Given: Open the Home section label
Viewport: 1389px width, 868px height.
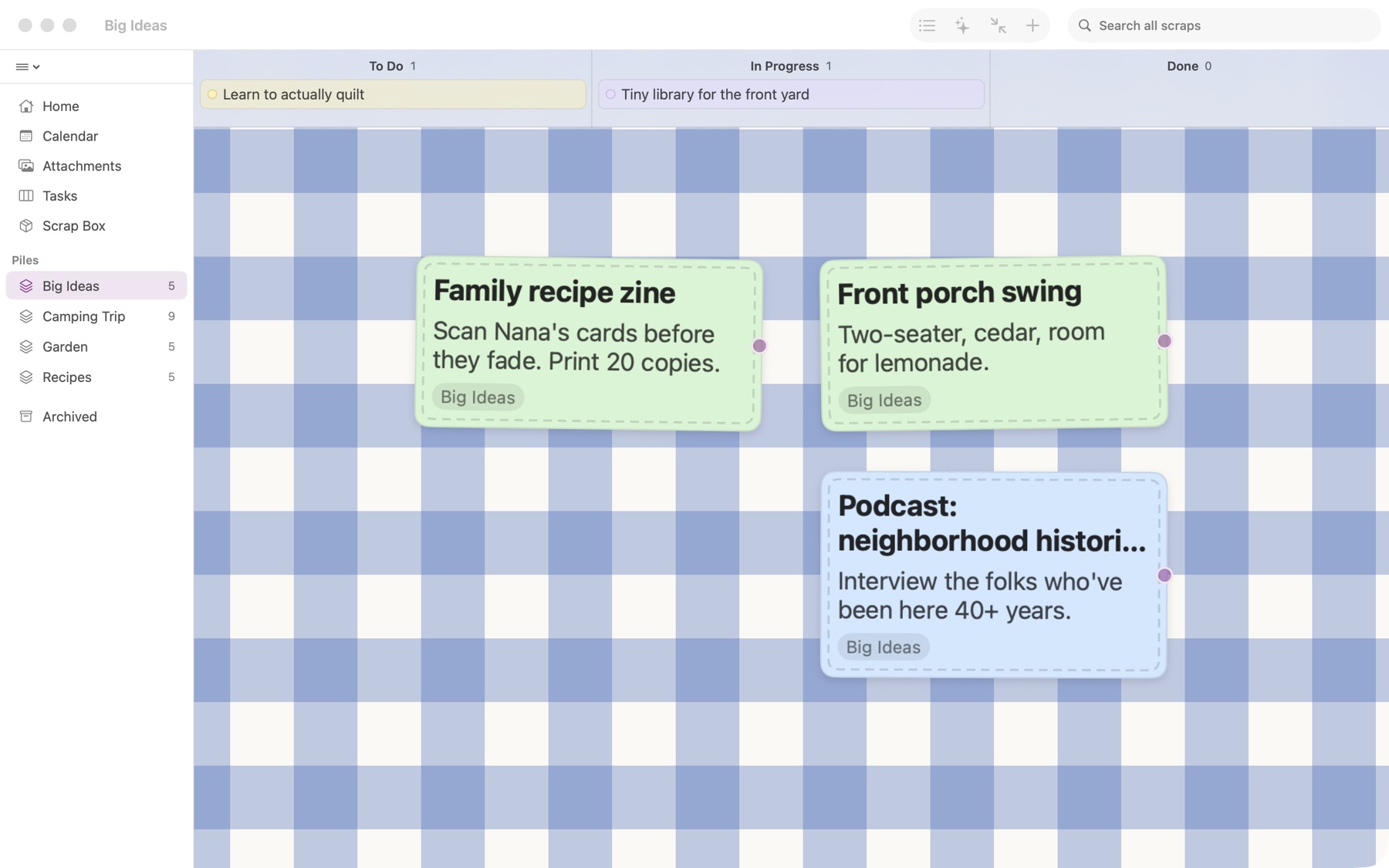Looking at the screenshot, I should [61, 106].
